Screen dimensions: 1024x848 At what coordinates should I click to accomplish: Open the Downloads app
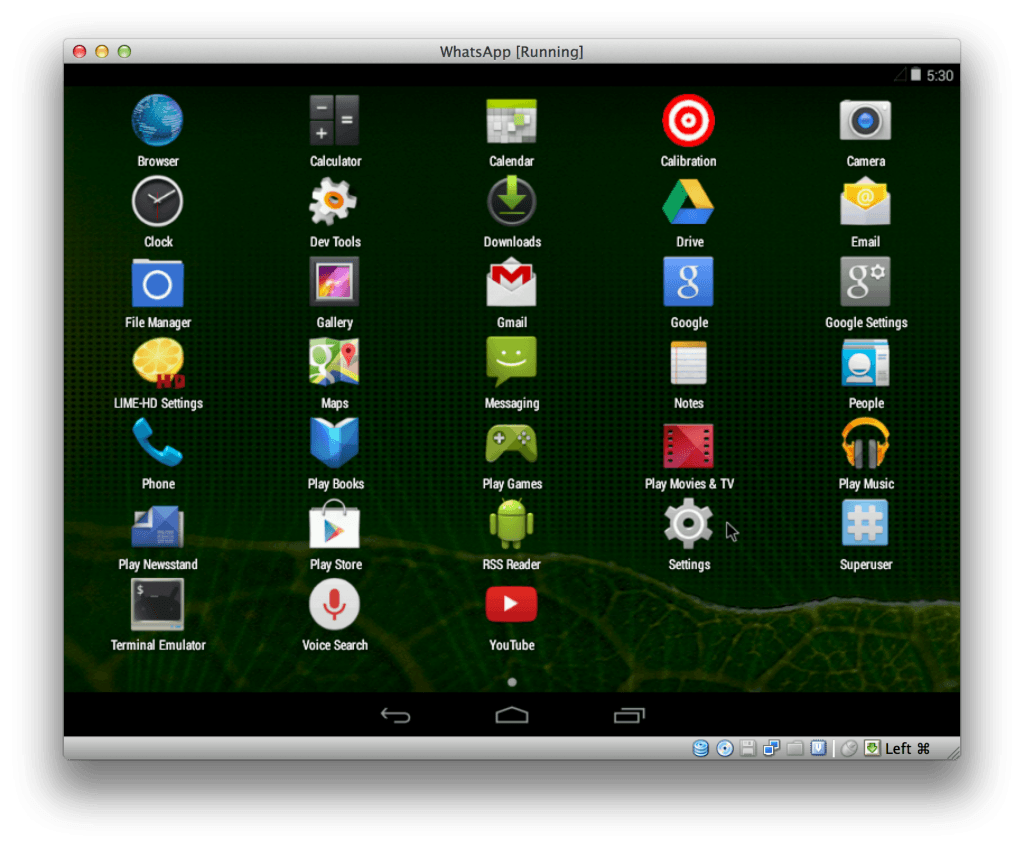tap(512, 202)
